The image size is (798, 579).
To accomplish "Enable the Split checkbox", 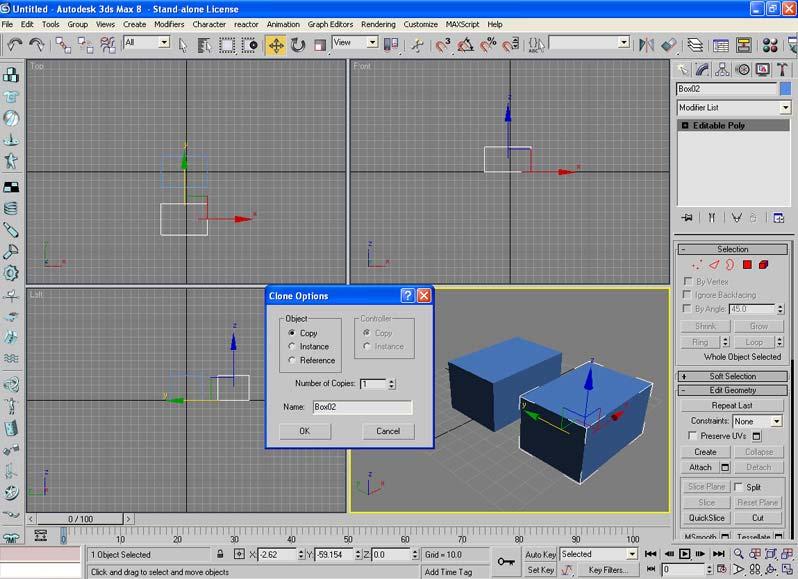I will click(x=738, y=487).
